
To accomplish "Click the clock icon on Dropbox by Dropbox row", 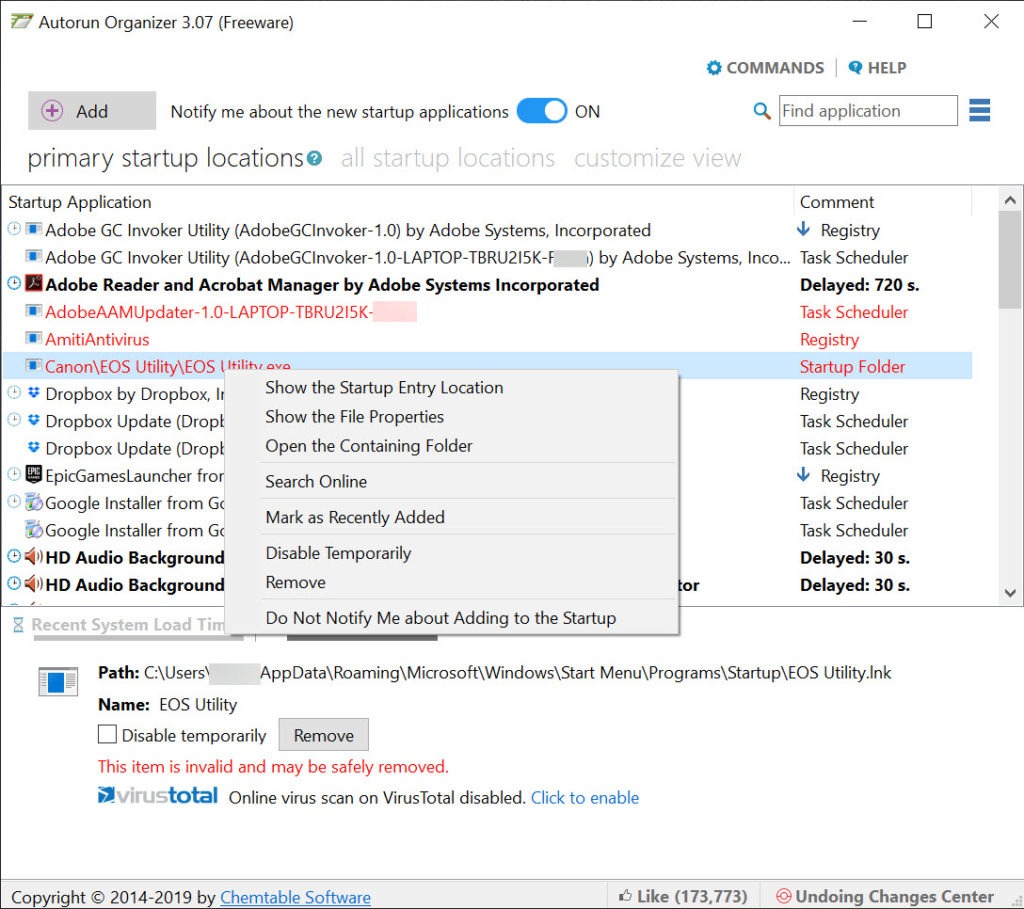I will click(x=14, y=393).
